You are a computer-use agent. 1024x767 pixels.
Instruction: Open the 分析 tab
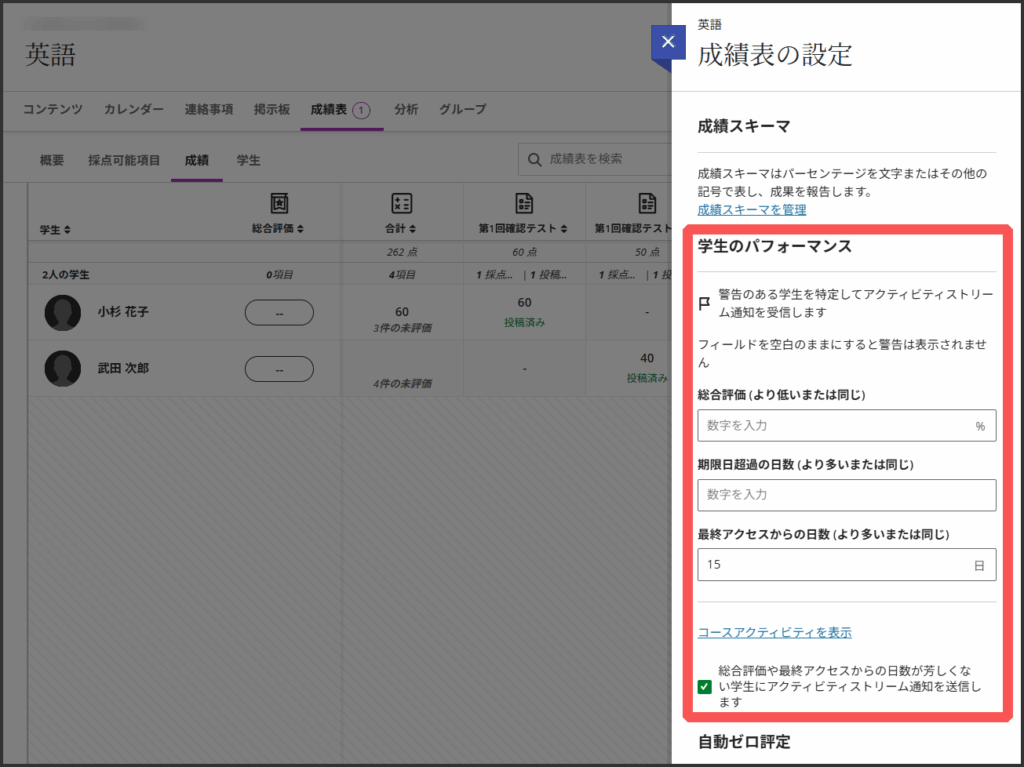pos(406,109)
